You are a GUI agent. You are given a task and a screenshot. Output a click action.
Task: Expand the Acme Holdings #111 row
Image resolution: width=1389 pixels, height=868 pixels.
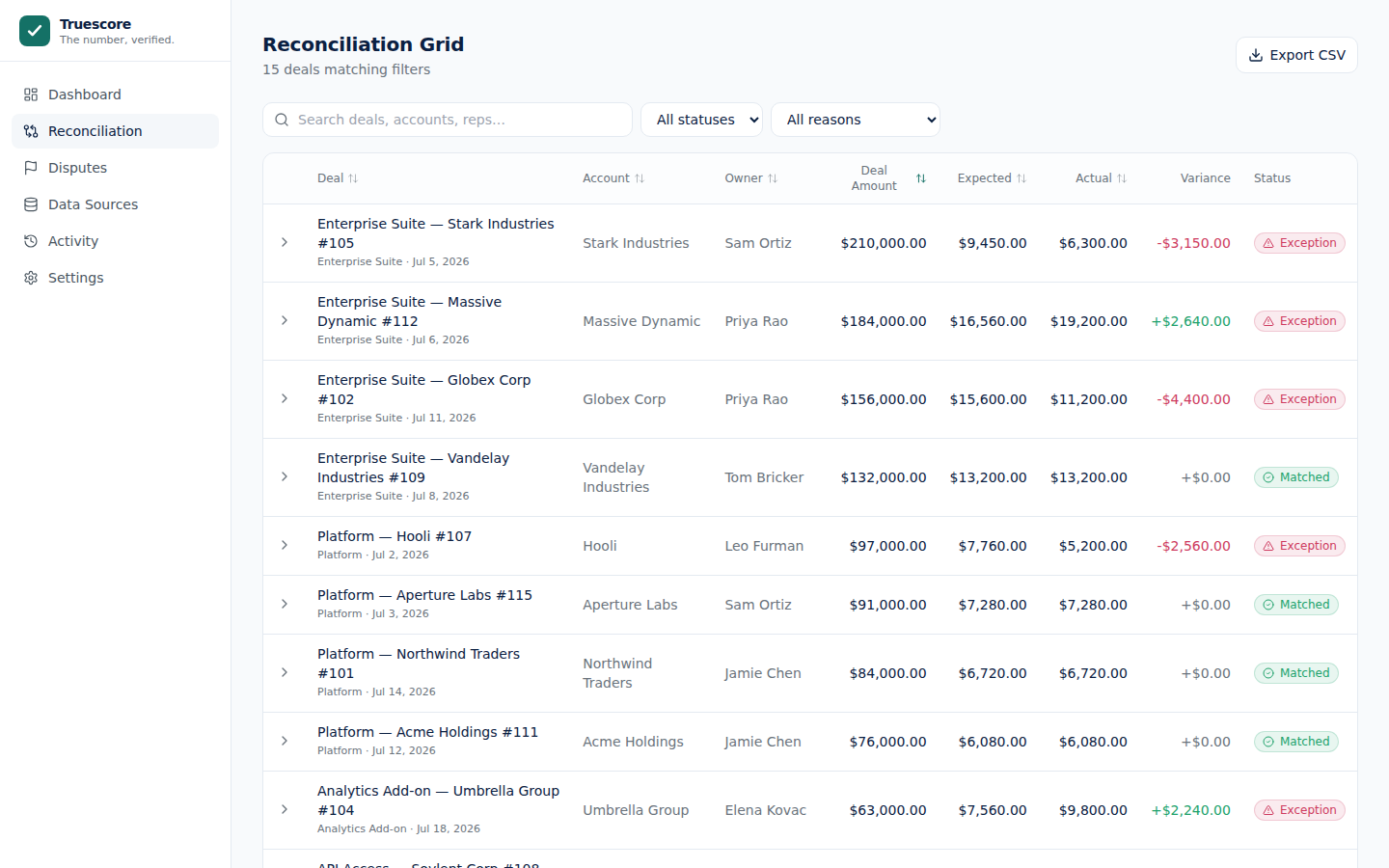tap(285, 742)
